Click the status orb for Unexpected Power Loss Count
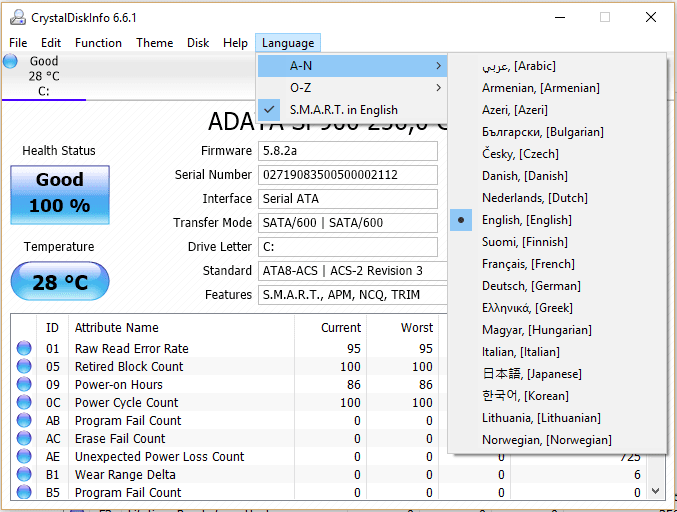The width and height of the screenshot is (677, 512). [24, 456]
